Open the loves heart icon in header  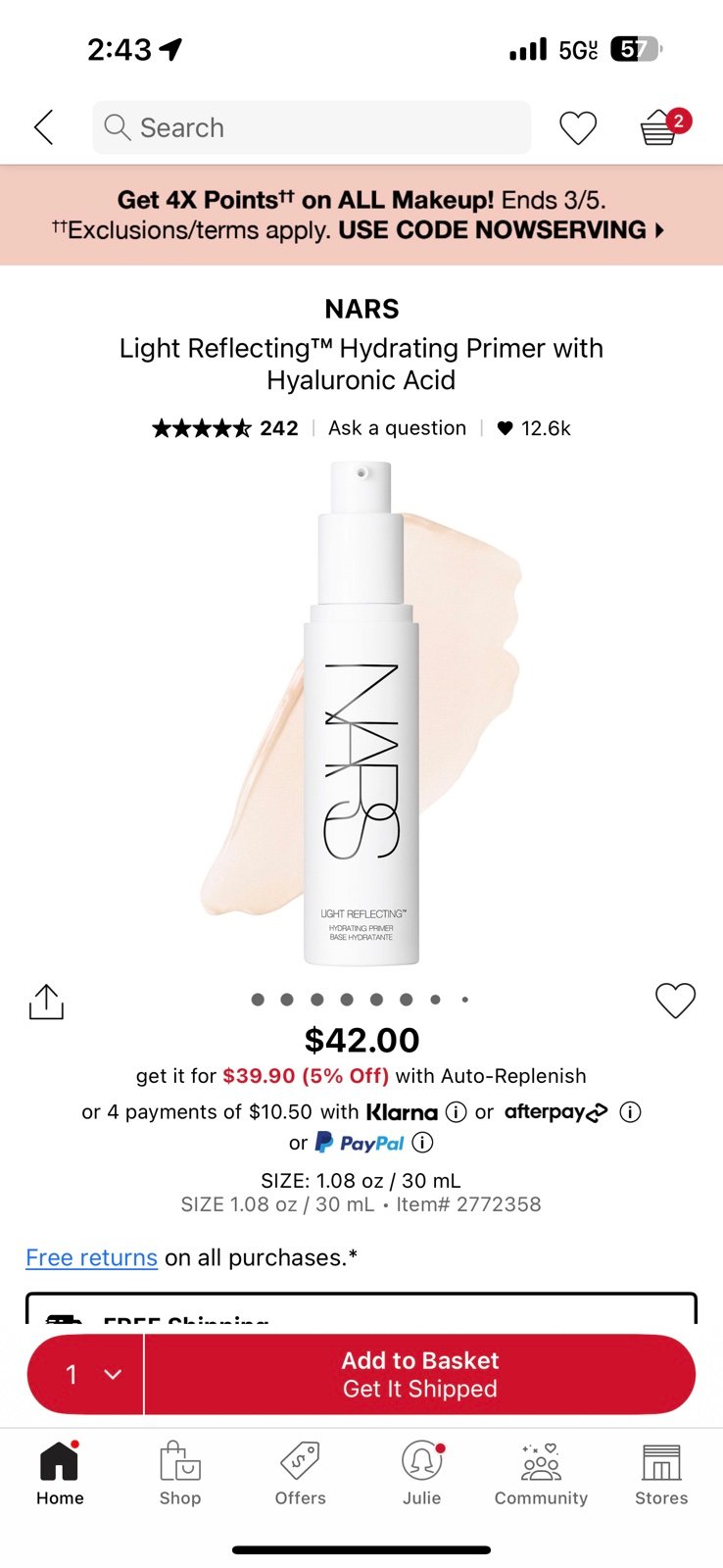pyautogui.click(x=578, y=127)
